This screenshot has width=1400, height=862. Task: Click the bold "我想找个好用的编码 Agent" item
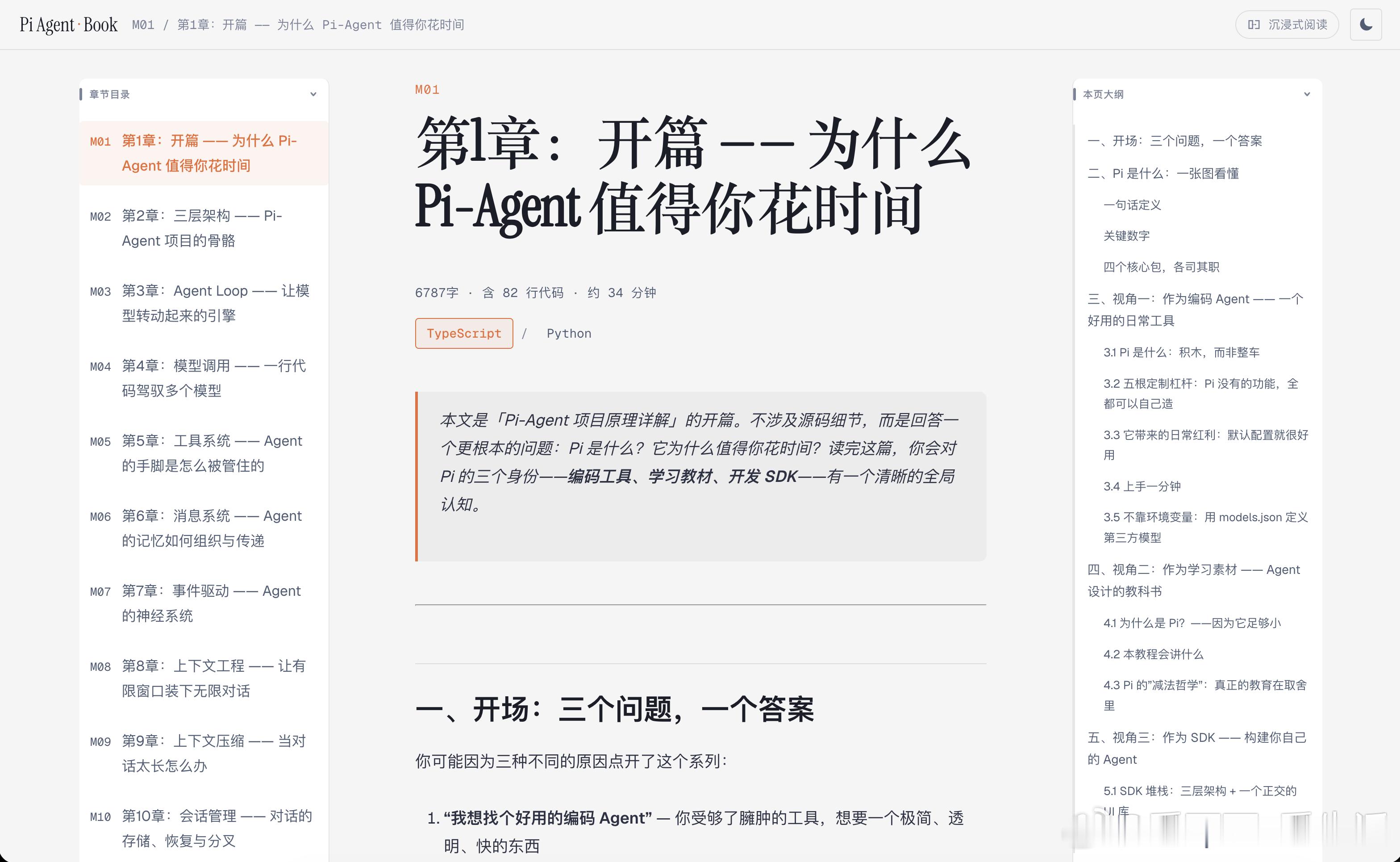(x=548, y=818)
